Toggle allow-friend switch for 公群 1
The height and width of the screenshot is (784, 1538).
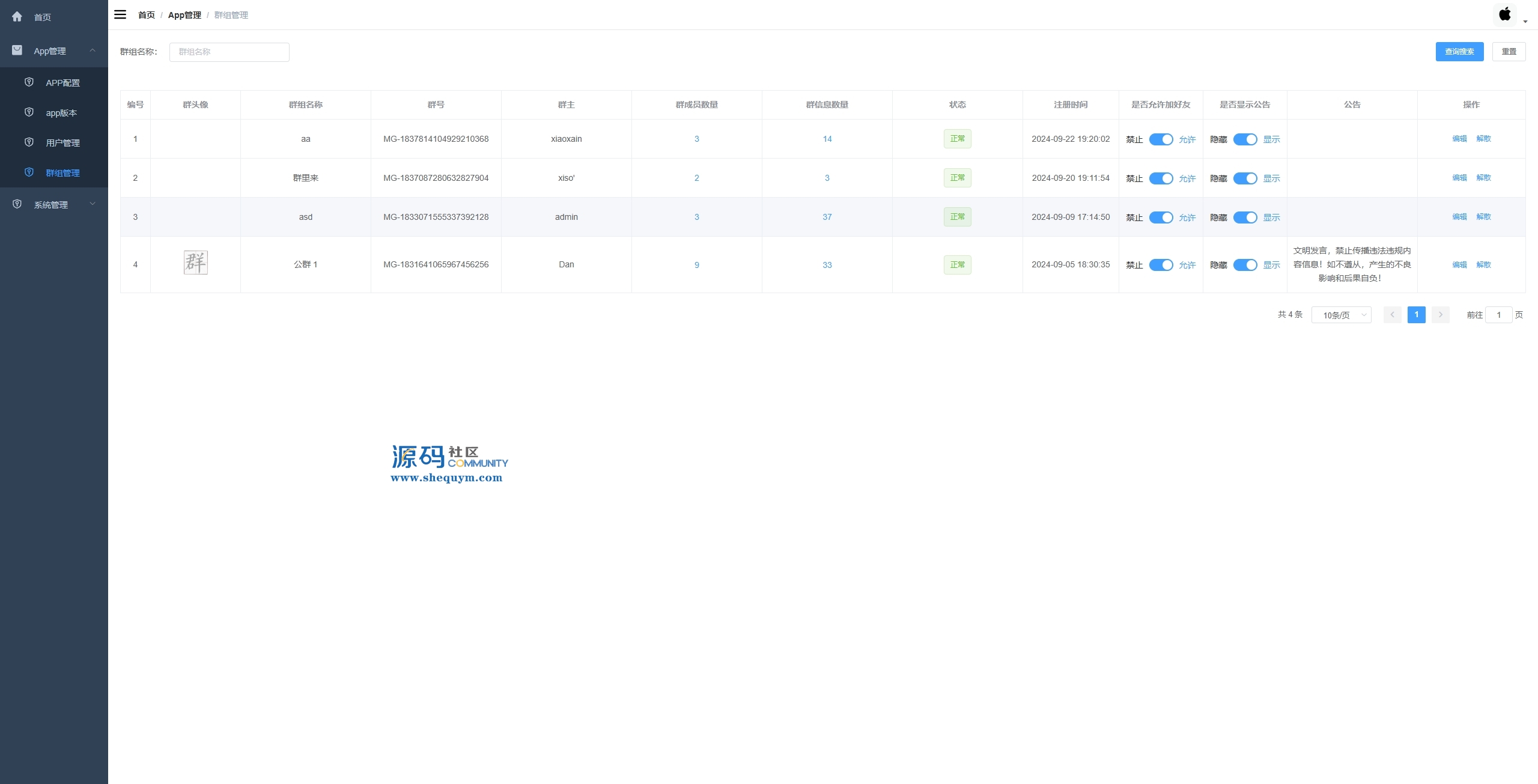tap(1161, 265)
